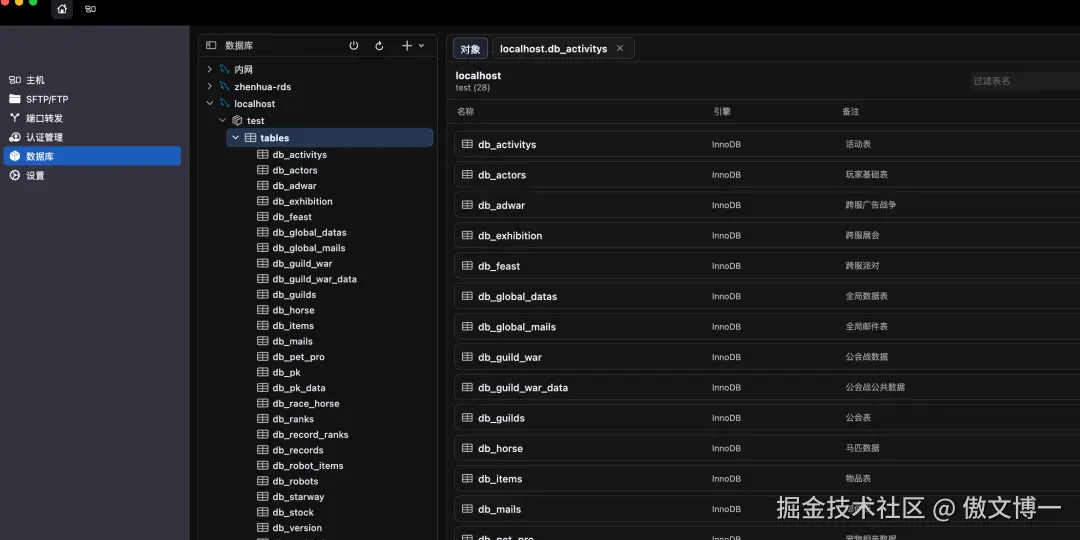Select db_race_horse in the tree

pos(306,404)
